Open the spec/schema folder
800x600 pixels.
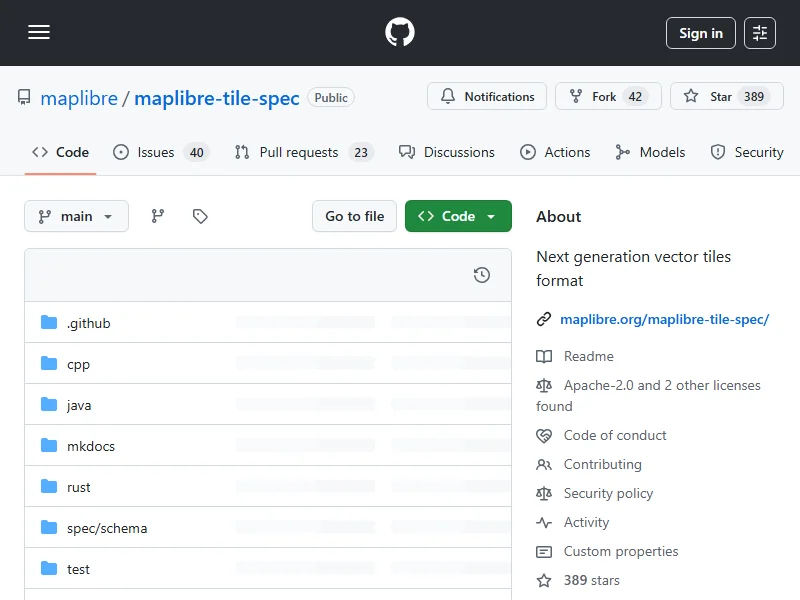(x=106, y=528)
